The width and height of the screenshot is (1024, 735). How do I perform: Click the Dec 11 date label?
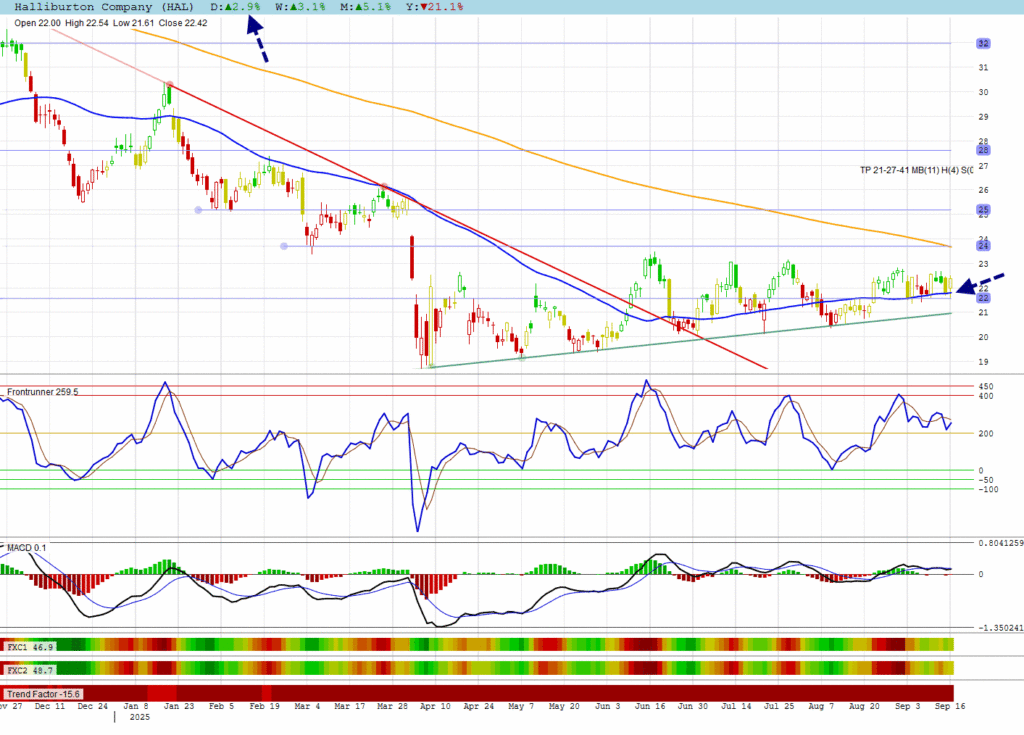pos(50,706)
